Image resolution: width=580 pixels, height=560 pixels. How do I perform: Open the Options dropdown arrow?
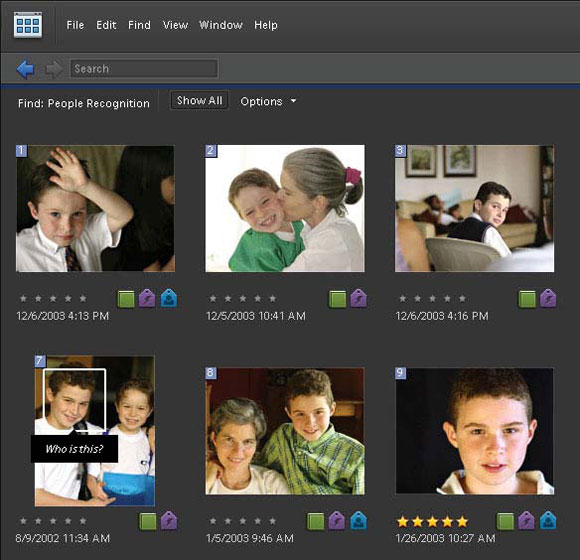(x=293, y=101)
